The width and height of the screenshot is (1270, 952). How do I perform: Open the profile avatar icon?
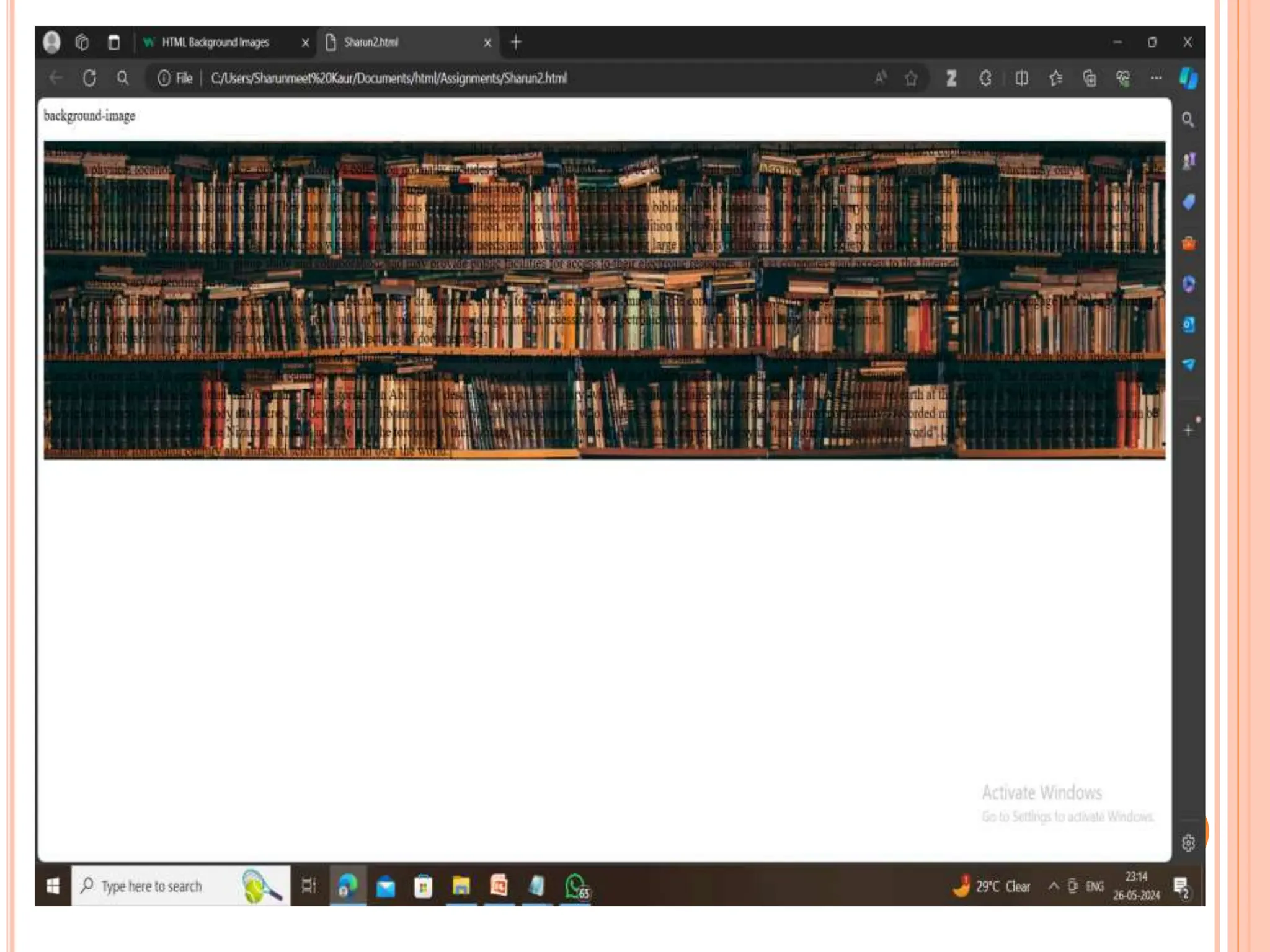coord(52,42)
